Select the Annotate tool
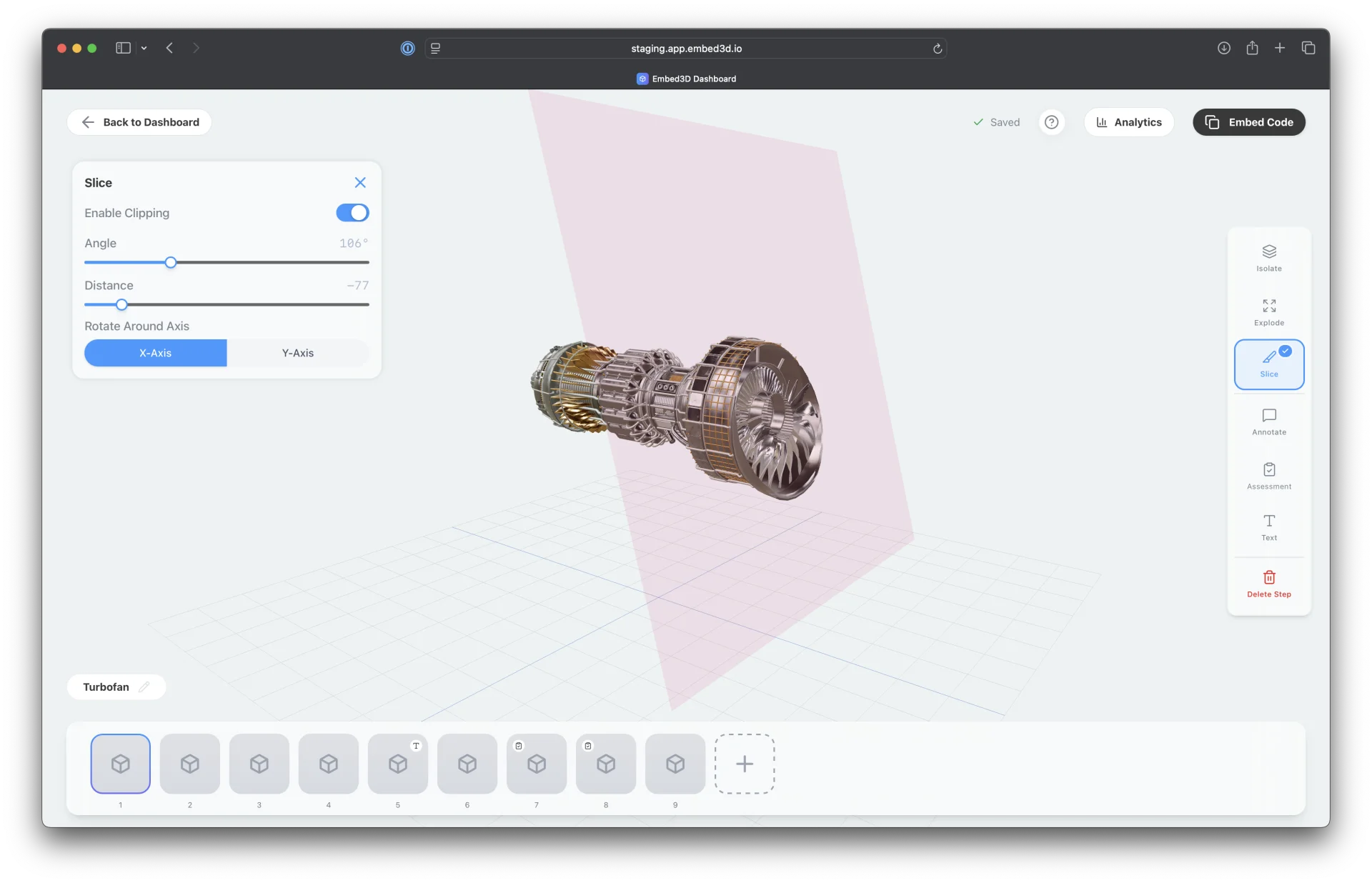The height and width of the screenshot is (883, 1372). click(x=1268, y=421)
